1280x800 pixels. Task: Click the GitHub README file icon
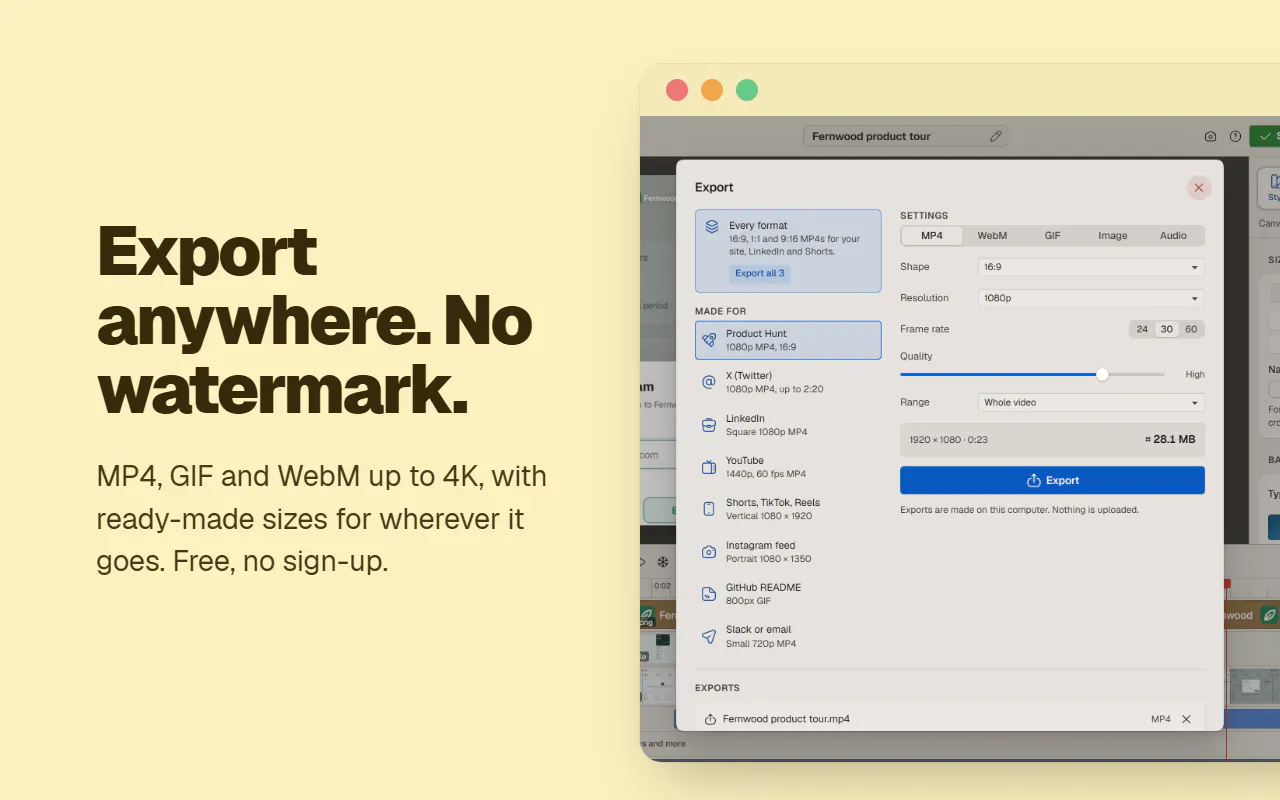pyautogui.click(x=709, y=594)
